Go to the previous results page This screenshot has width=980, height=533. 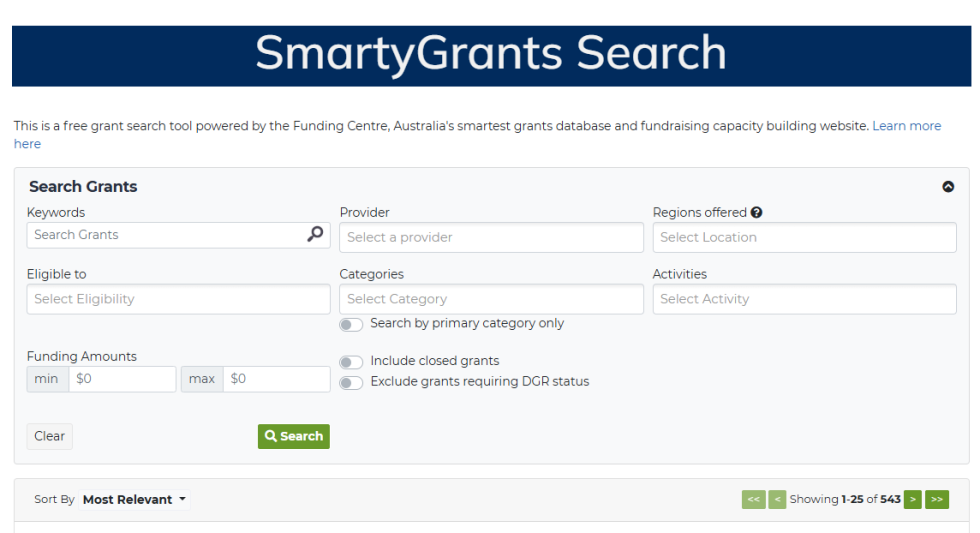tap(777, 499)
